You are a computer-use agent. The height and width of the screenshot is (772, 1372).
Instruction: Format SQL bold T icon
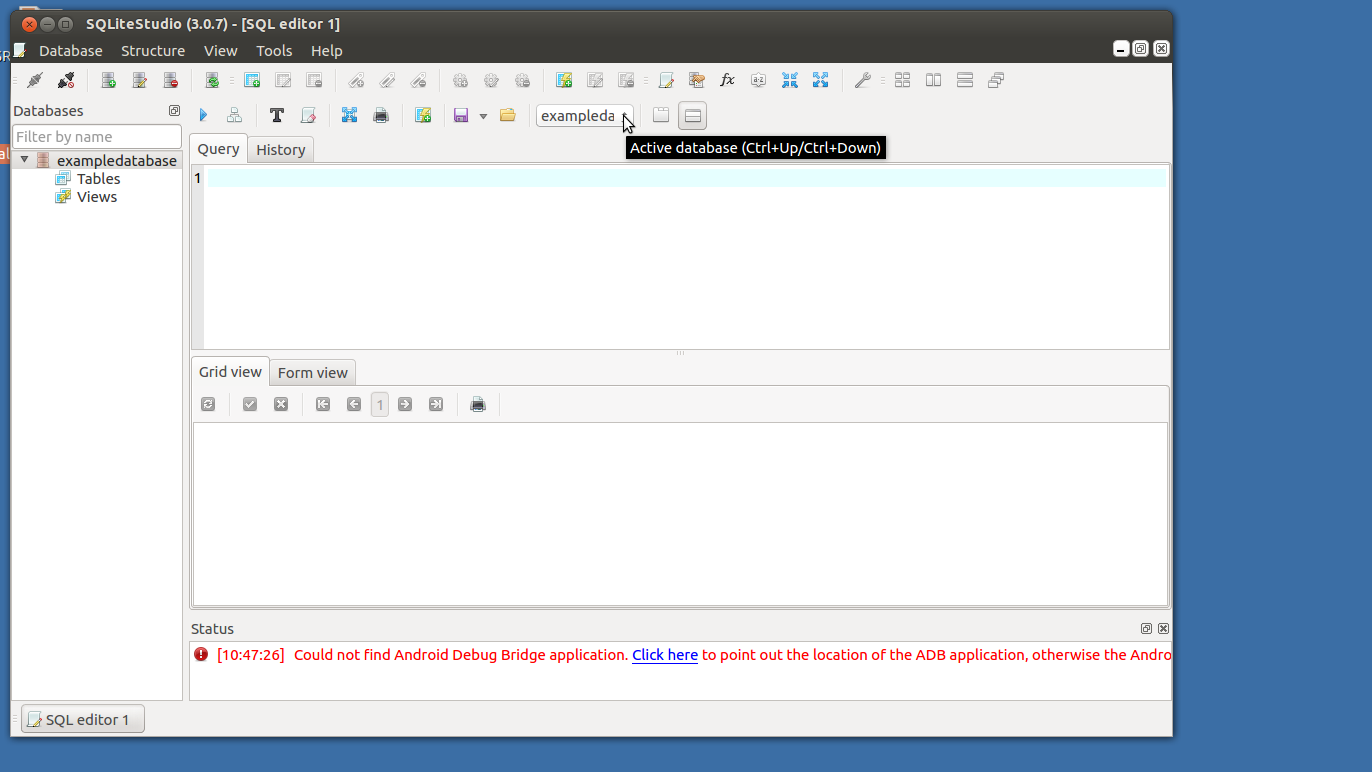(x=277, y=116)
